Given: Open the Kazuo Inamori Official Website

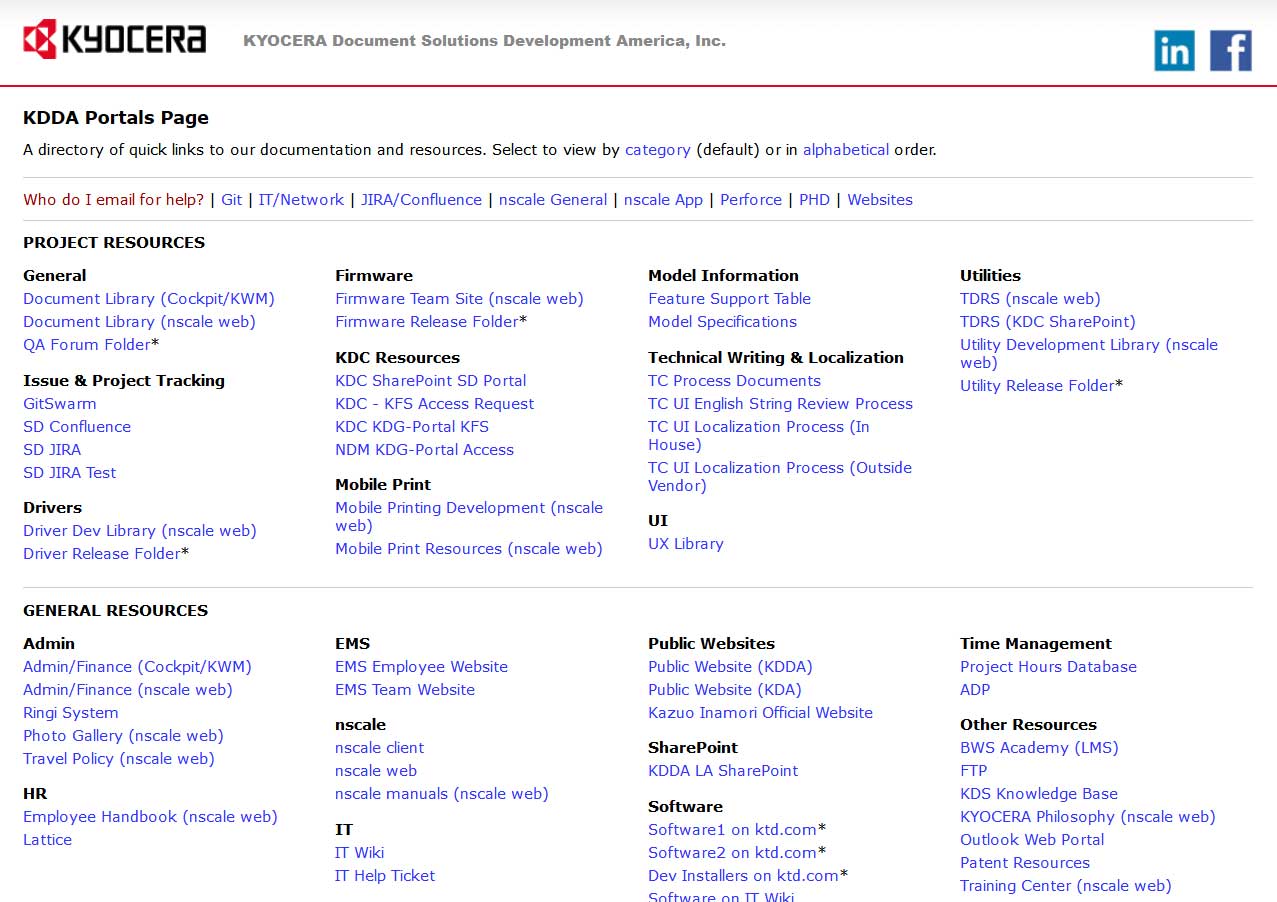Looking at the screenshot, I should (760, 712).
